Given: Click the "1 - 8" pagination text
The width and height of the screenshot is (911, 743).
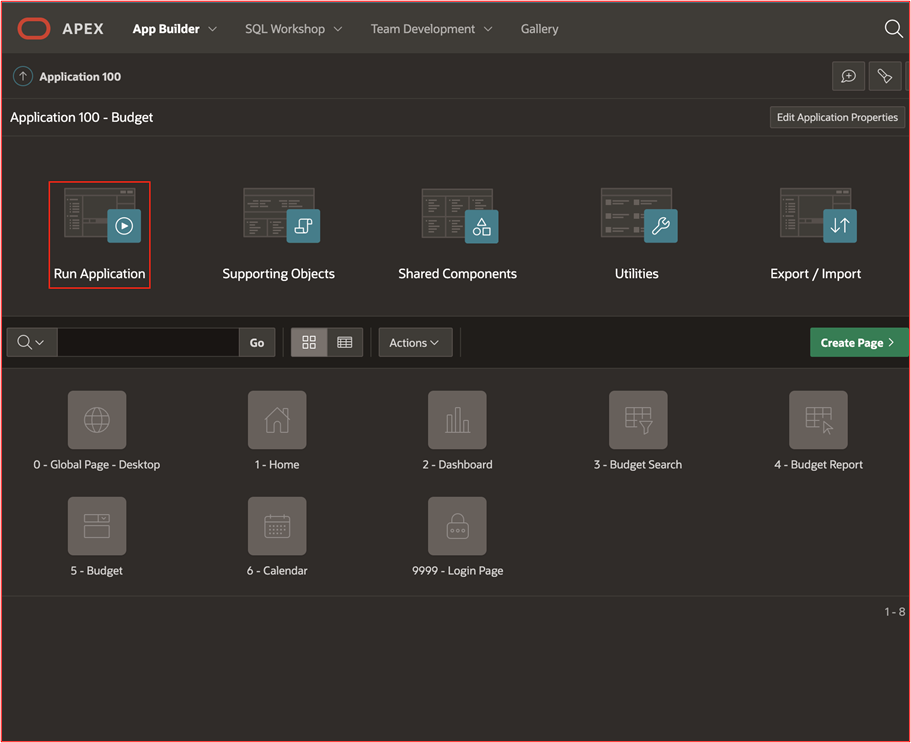Looking at the screenshot, I should [x=894, y=611].
